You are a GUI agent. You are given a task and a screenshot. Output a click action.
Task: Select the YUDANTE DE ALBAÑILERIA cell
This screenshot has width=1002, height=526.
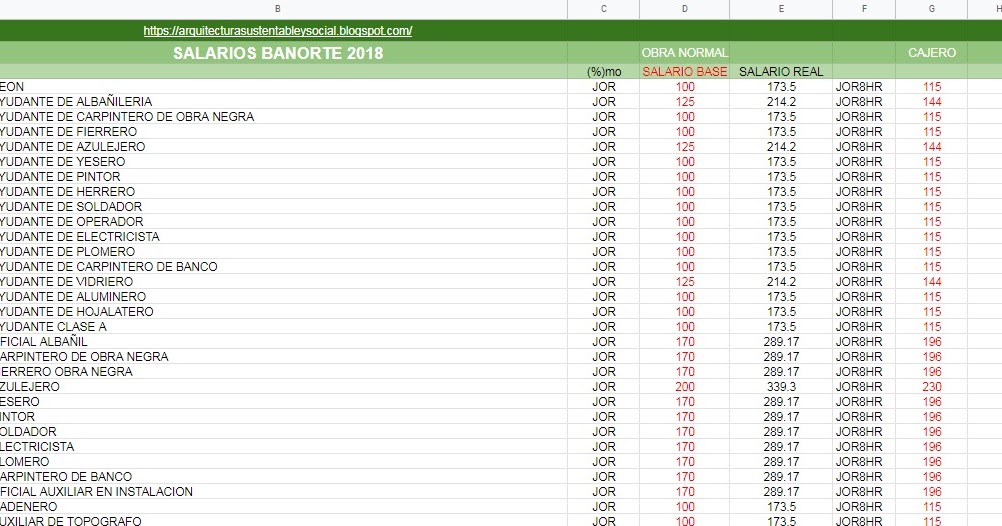click(283, 102)
